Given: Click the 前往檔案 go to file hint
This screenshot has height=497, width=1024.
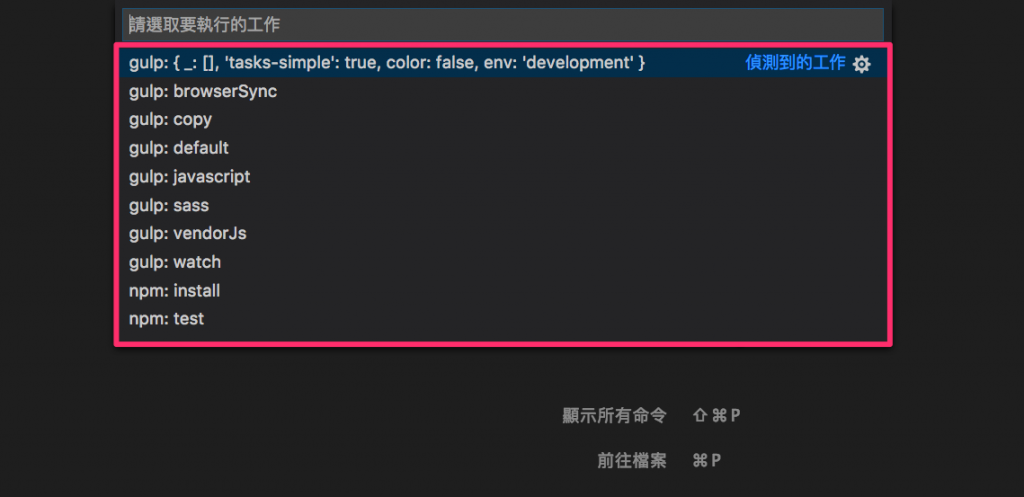Looking at the screenshot, I should point(632,461).
